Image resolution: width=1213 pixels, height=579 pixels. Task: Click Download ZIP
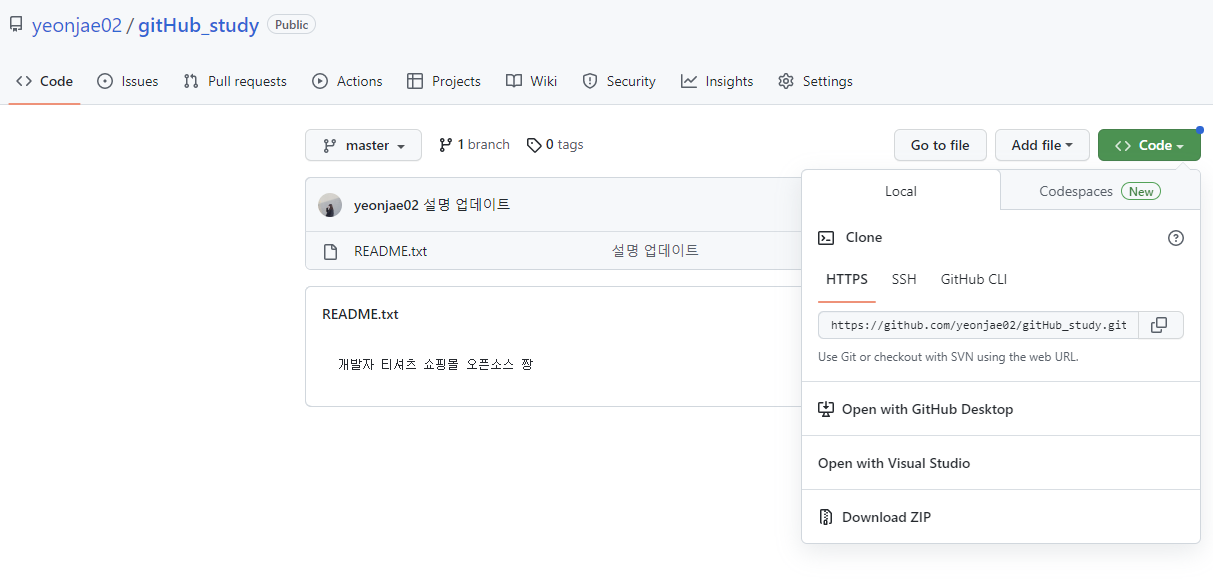coord(1001,517)
